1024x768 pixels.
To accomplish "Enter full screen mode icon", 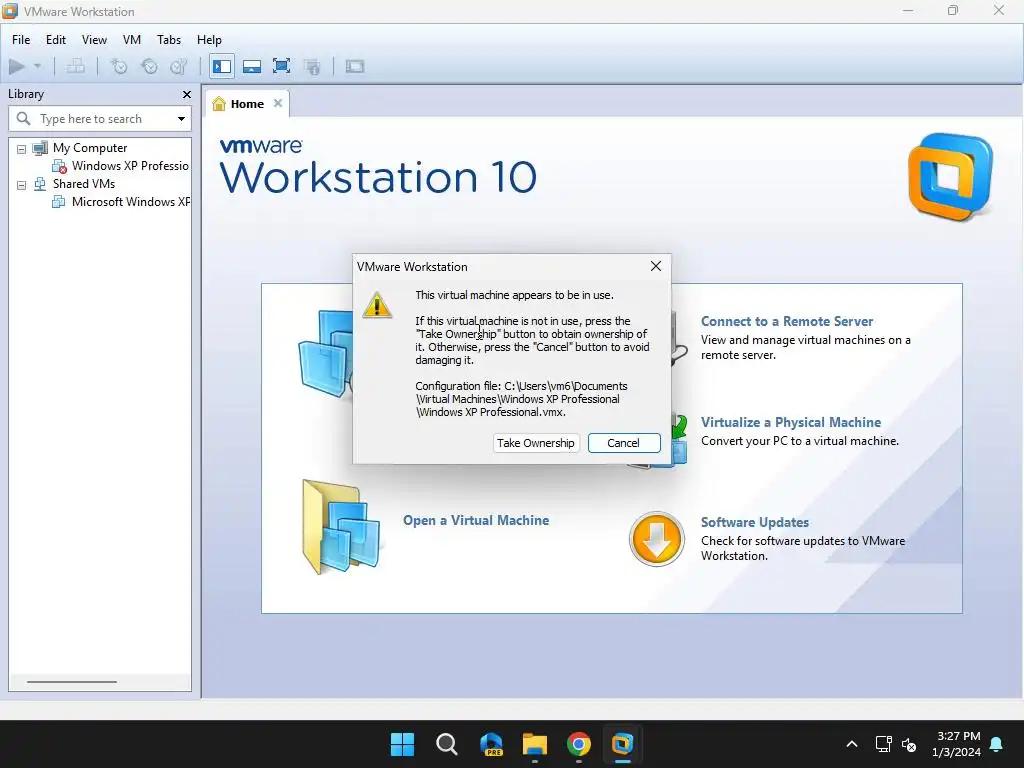I will click(x=281, y=66).
